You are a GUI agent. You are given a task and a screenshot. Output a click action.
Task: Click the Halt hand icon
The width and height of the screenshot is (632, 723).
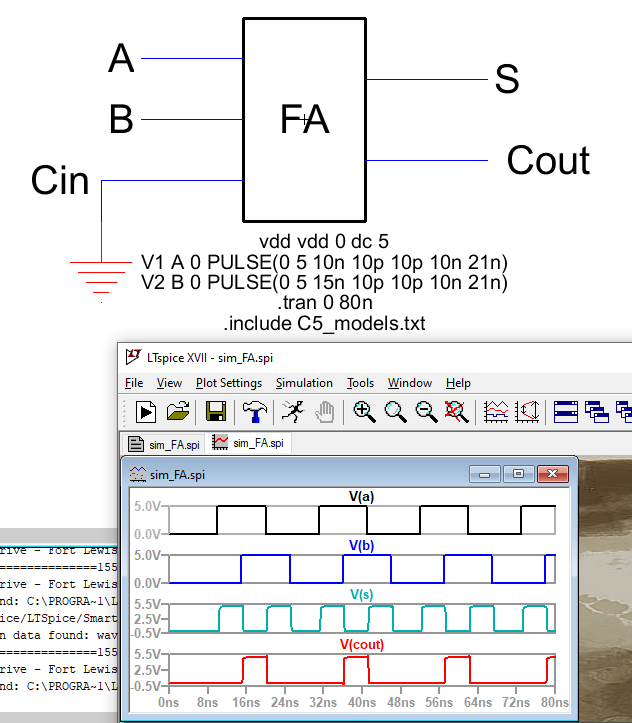coord(324,411)
